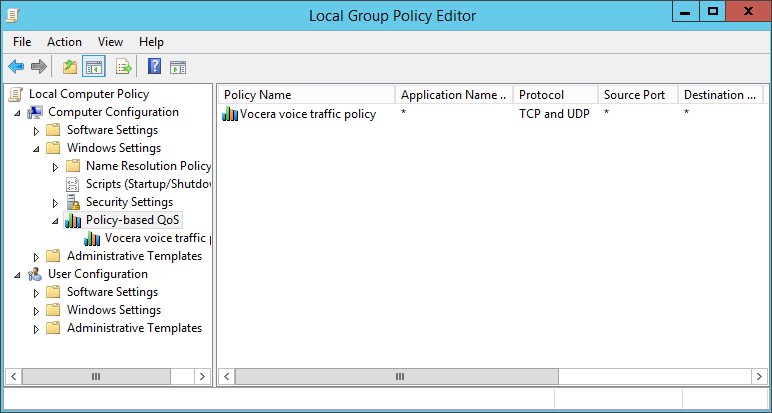Select Vocera voice traffic policy list row

click(x=307, y=114)
